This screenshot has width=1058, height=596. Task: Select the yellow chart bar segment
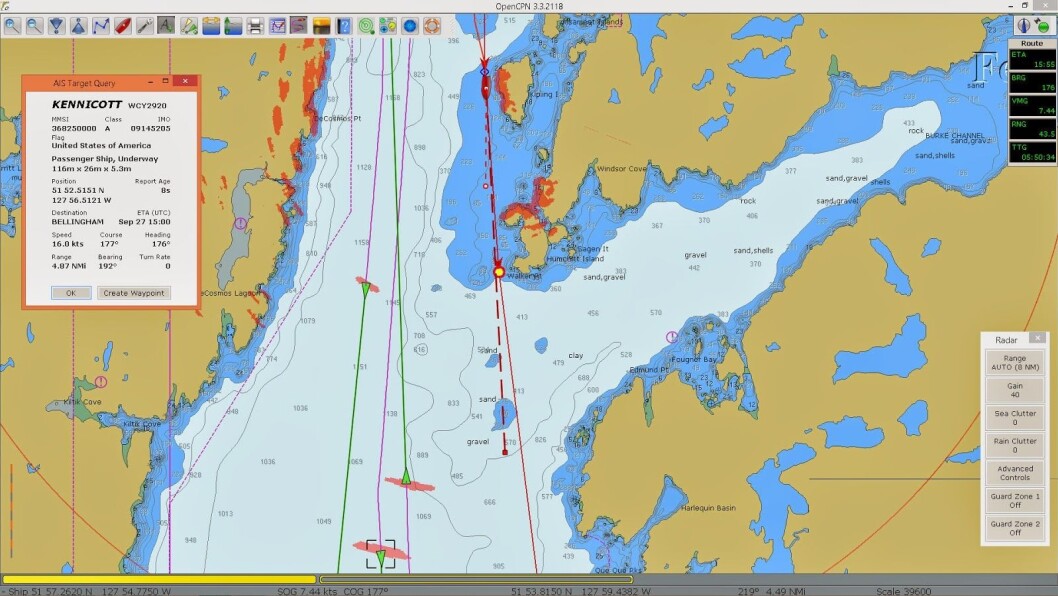coord(159,579)
